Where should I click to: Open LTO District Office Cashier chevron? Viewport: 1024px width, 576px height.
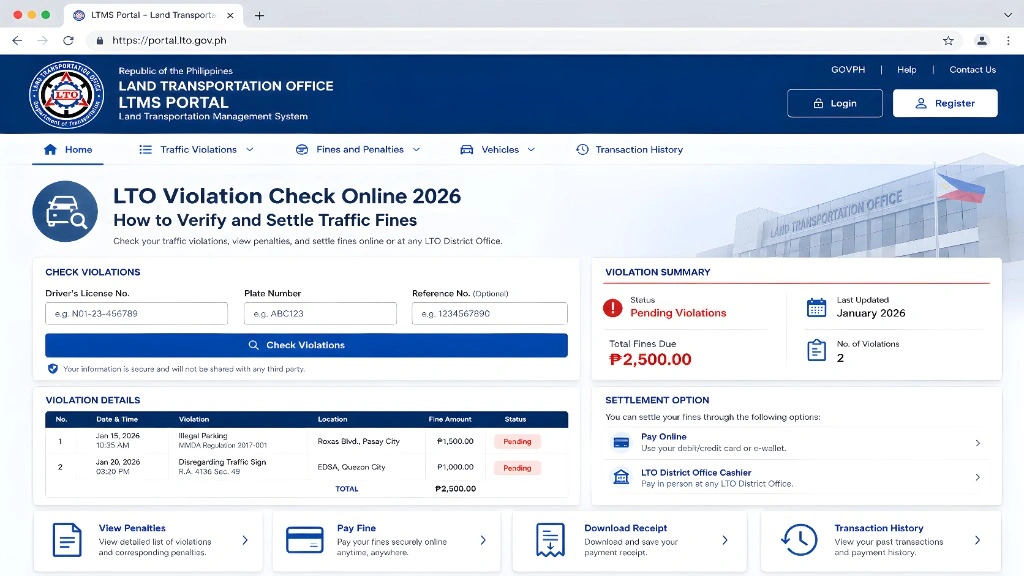978,477
